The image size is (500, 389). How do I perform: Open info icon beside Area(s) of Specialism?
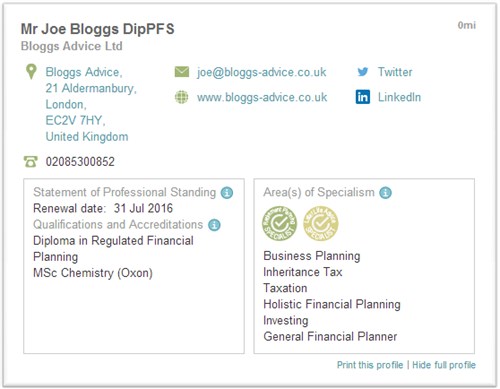[386, 193]
